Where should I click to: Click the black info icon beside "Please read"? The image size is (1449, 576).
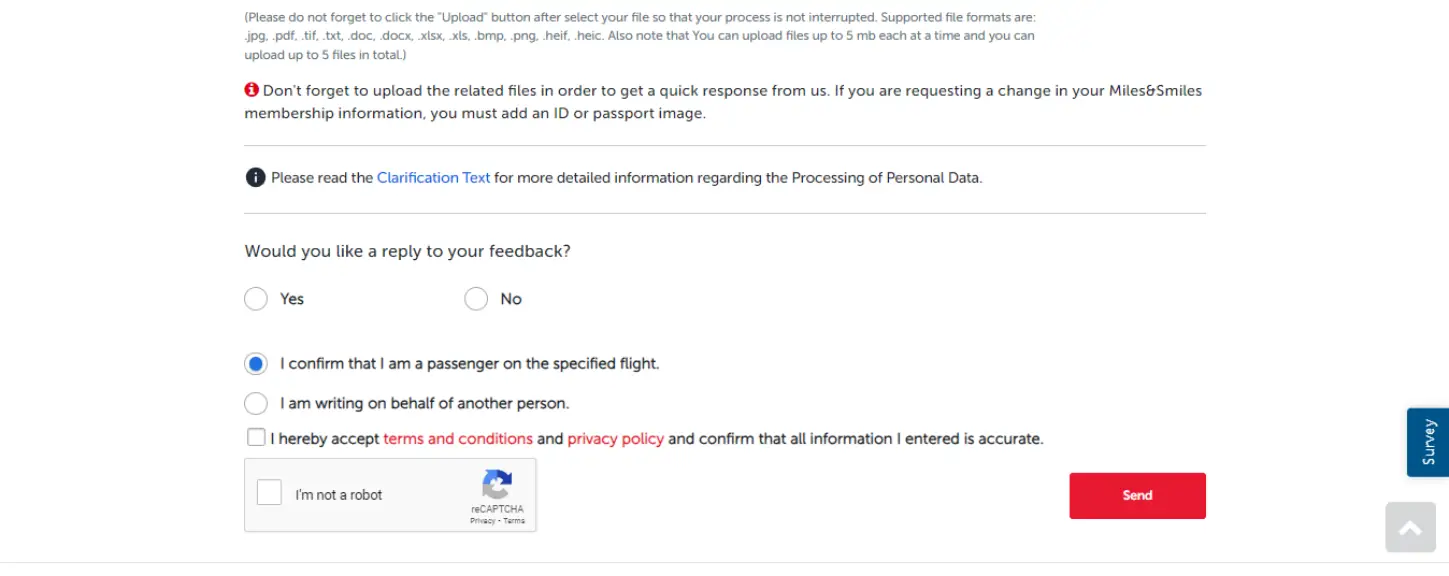[x=255, y=178]
